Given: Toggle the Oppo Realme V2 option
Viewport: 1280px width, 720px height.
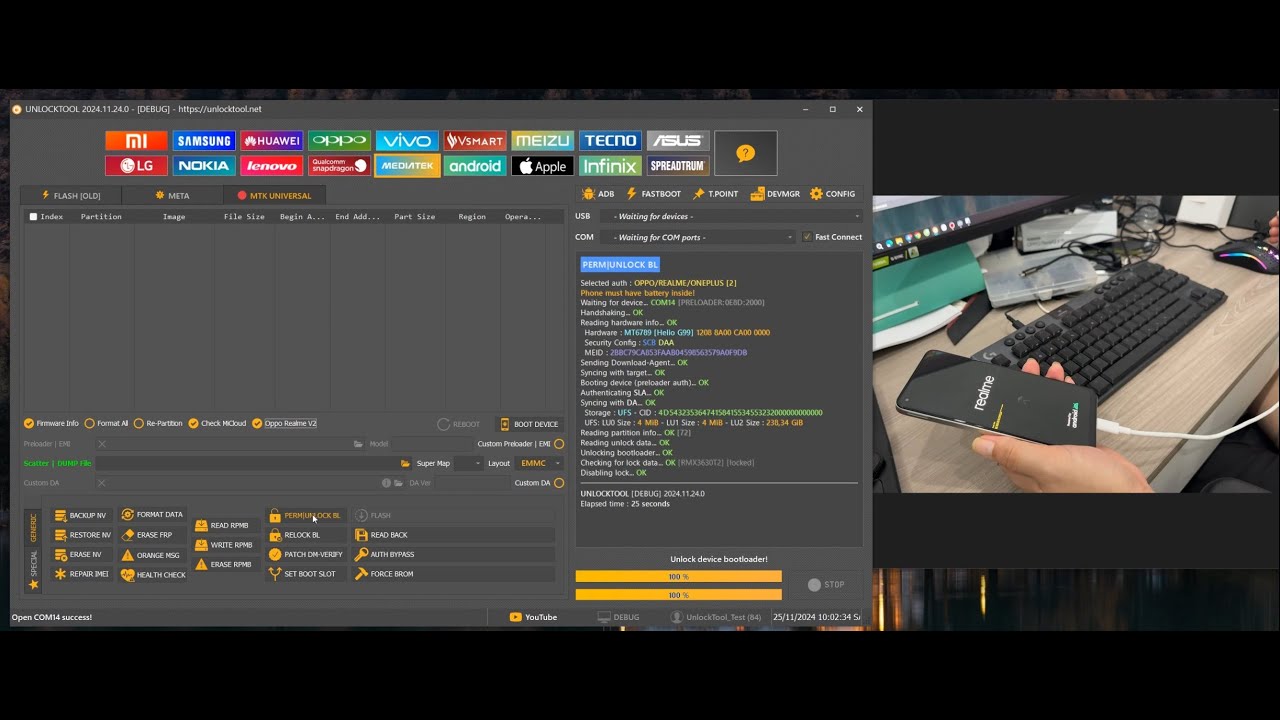Looking at the screenshot, I should [x=284, y=423].
